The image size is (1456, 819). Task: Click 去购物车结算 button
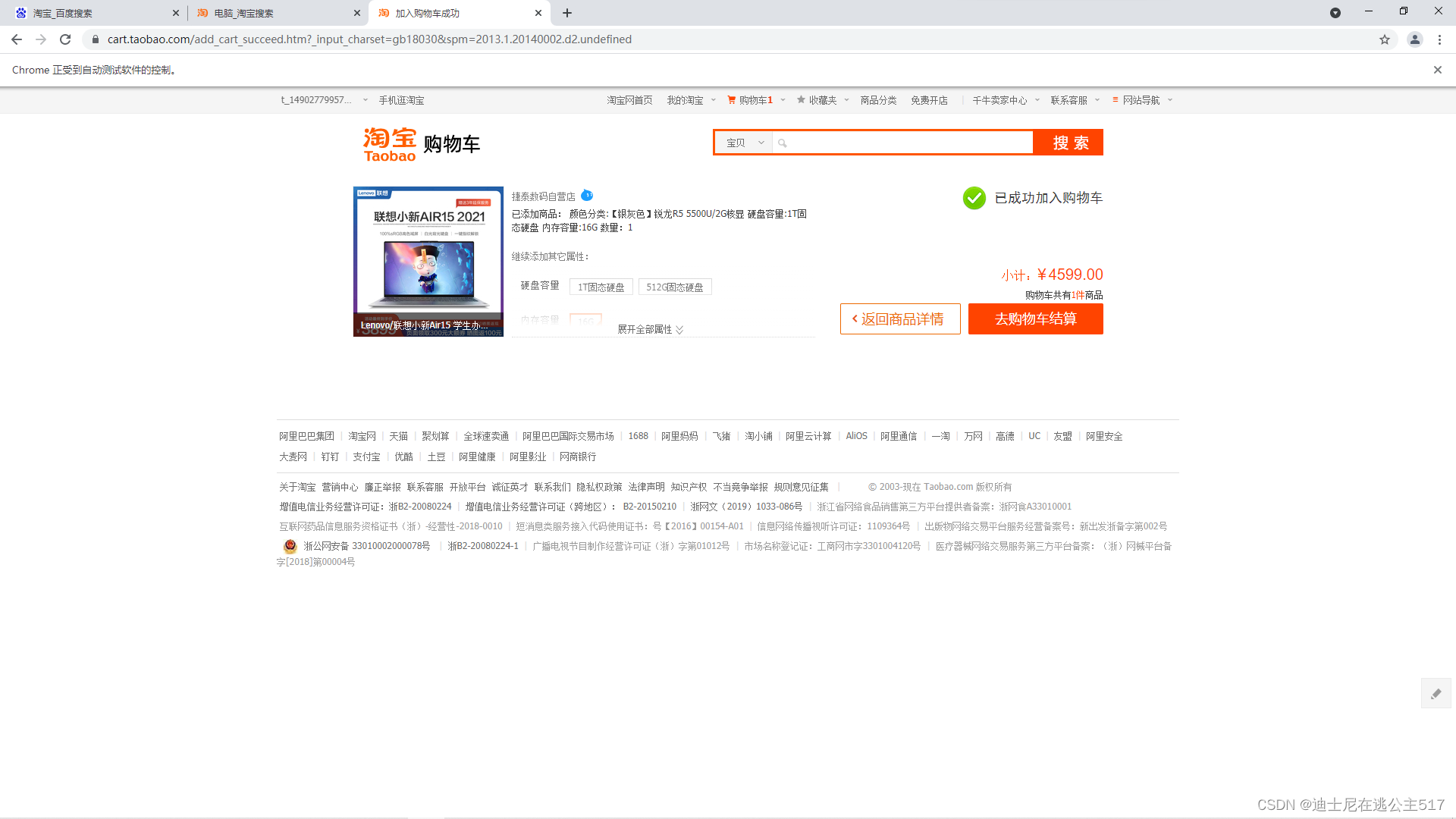tap(1036, 318)
